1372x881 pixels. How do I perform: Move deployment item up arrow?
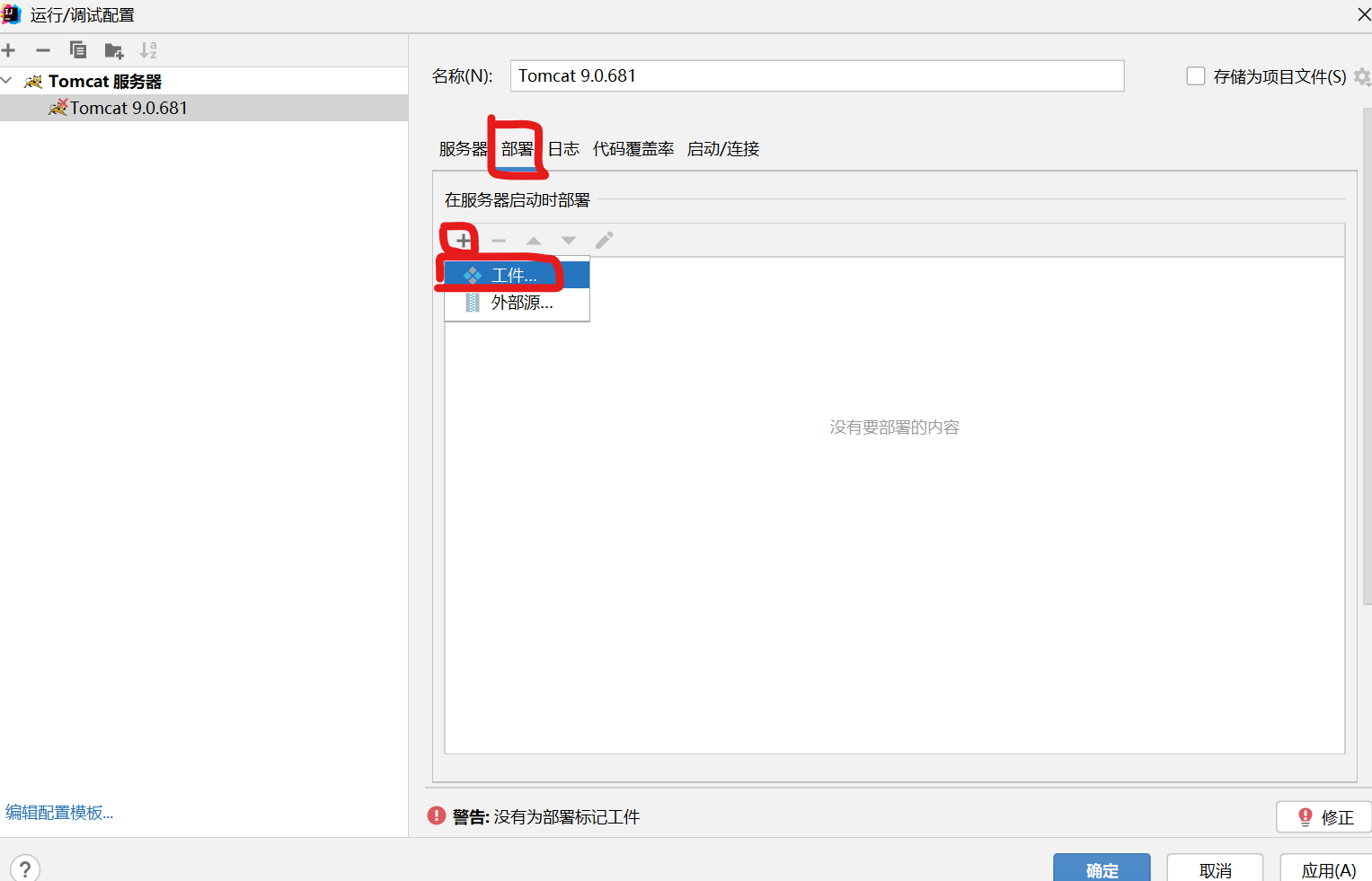point(534,241)
